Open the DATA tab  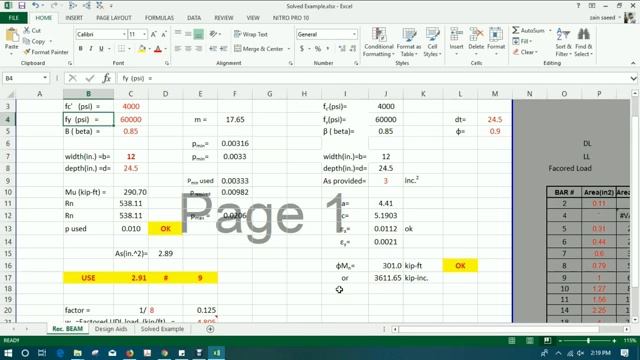coord(194,18)
